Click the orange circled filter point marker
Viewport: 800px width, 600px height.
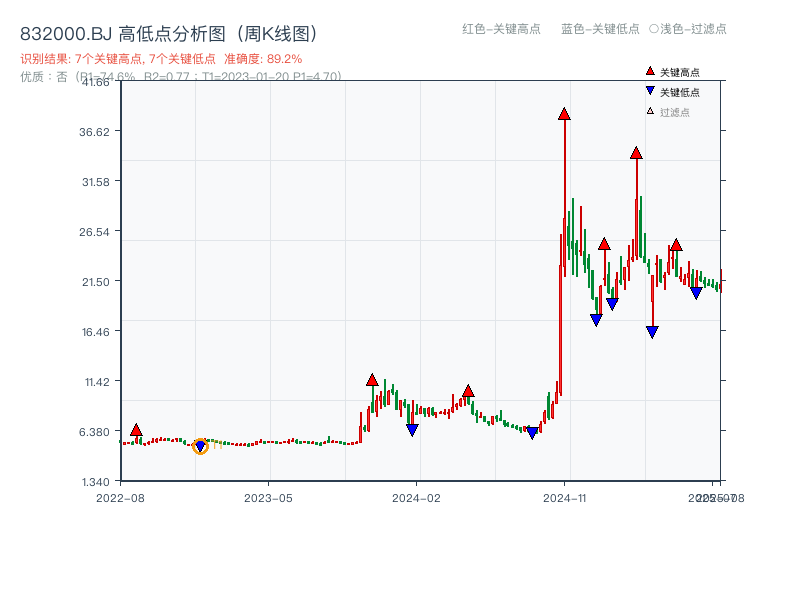pos(199,448)
